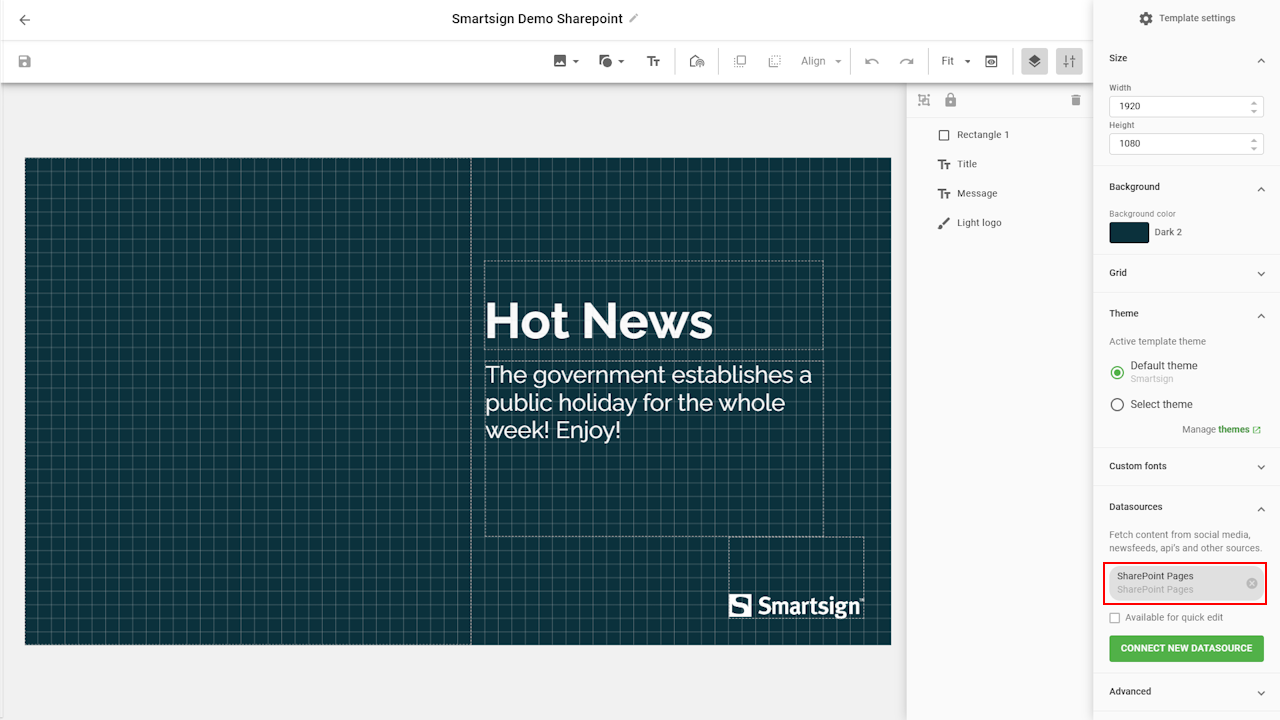Select the Light logo layer
Screen dimensions: 1280x720
click(x=978, y=223)
